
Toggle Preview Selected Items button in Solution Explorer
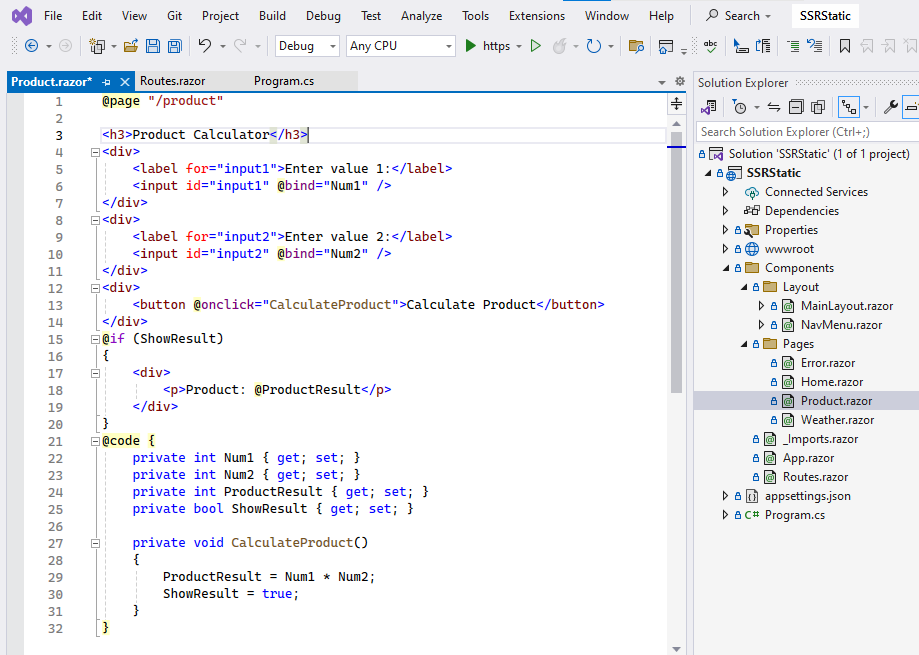tap(912, 107)
